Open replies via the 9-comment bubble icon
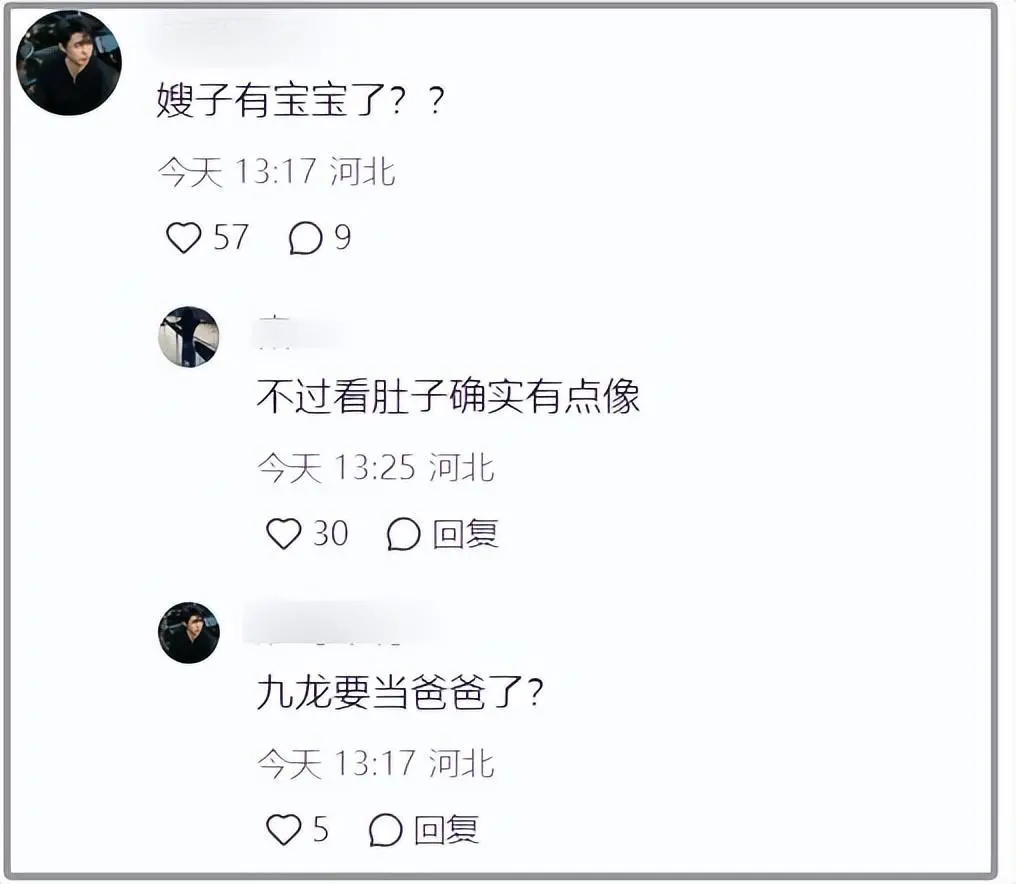 [305, 237]
